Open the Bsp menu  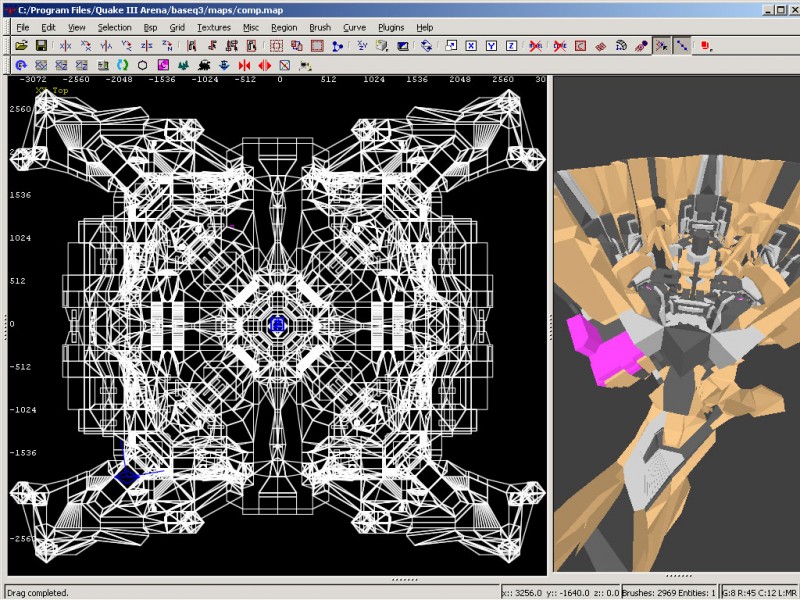[151, 28]
